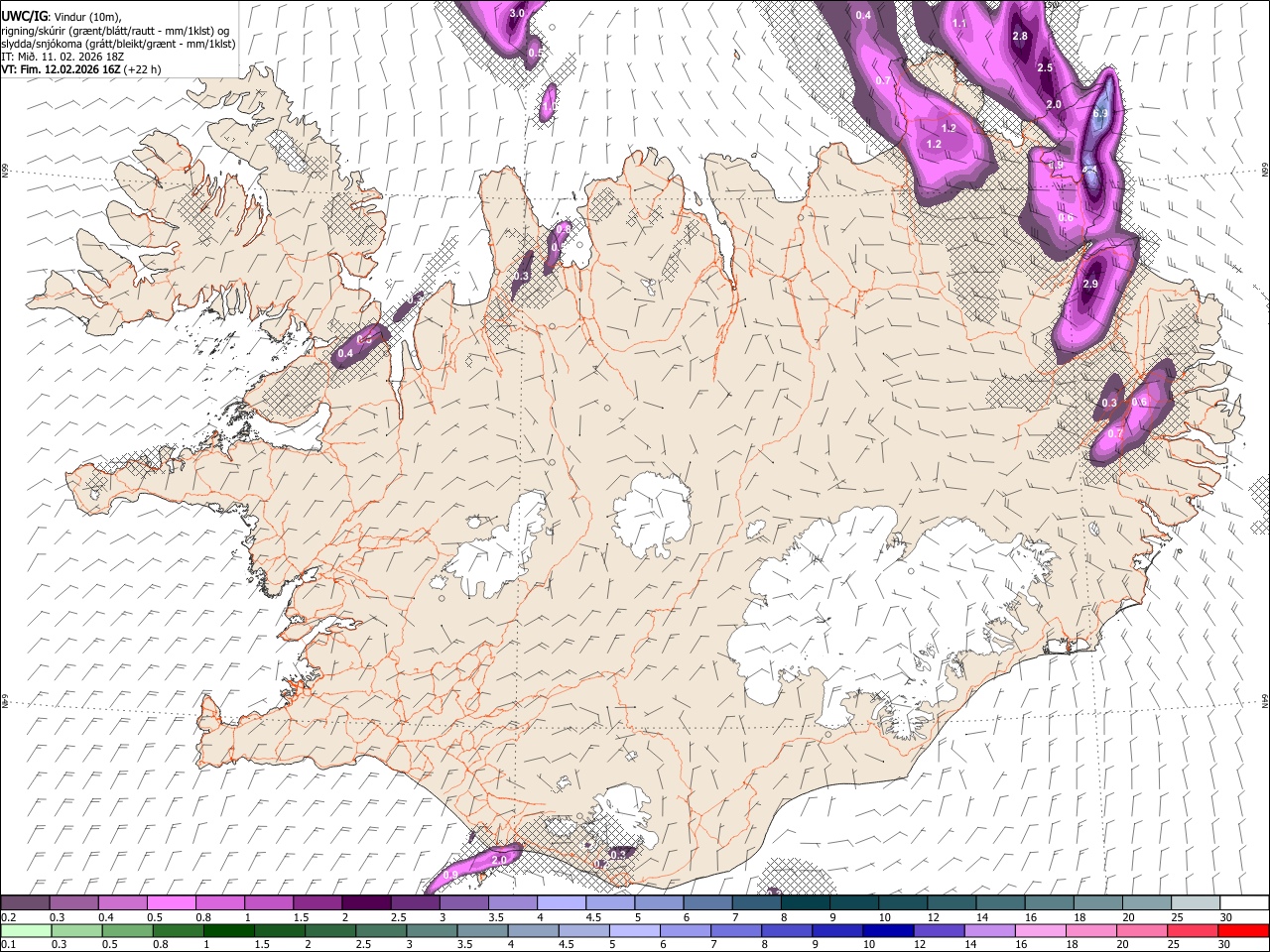Select upper legend swatch between 0.5 and 0.8
Viewport: 1270px width, 952px height.
172,902
